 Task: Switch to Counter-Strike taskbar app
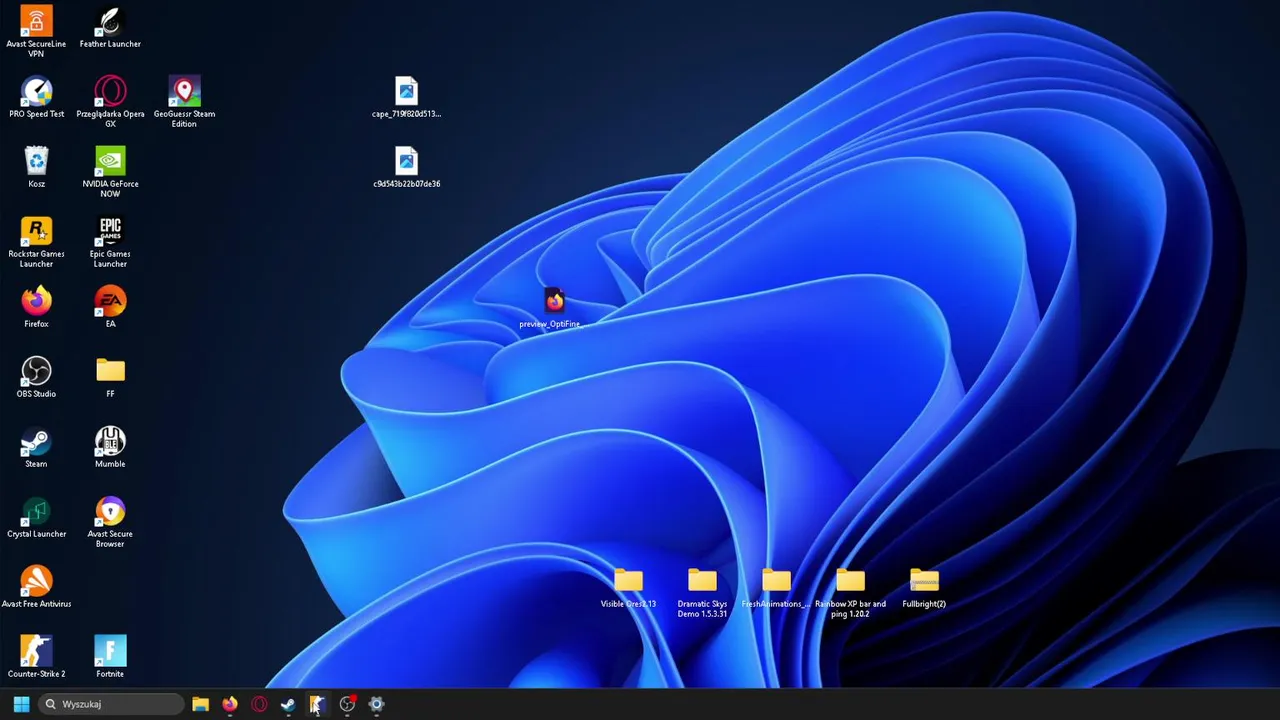click(317, 704)
